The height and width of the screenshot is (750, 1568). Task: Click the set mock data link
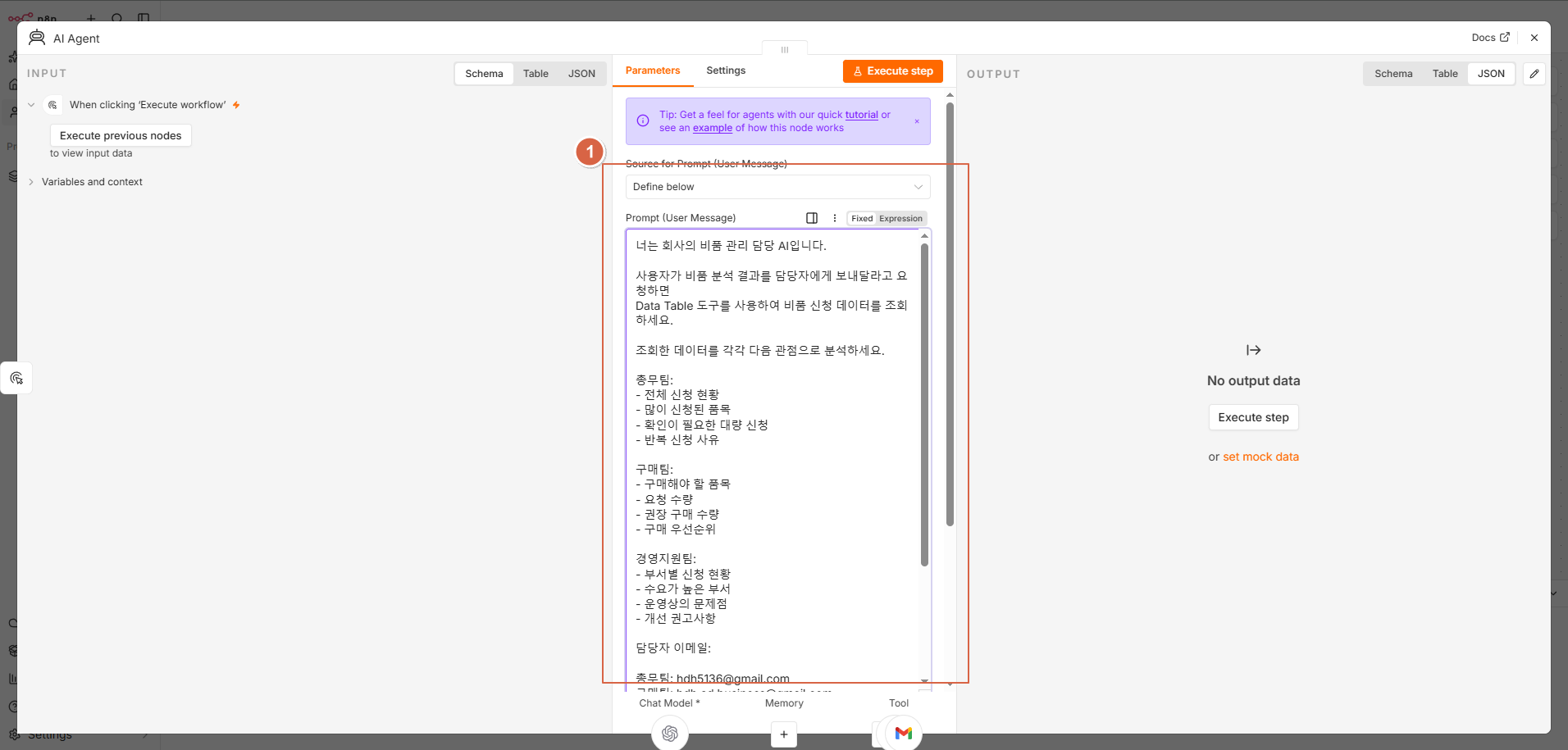1260,457
